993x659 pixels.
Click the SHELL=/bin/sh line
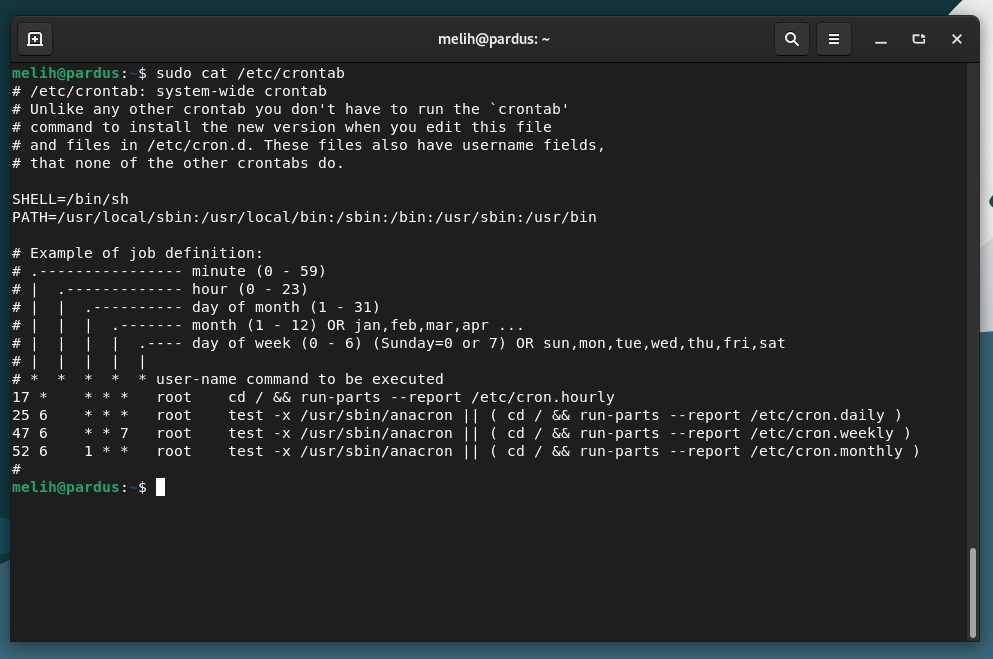70,199
